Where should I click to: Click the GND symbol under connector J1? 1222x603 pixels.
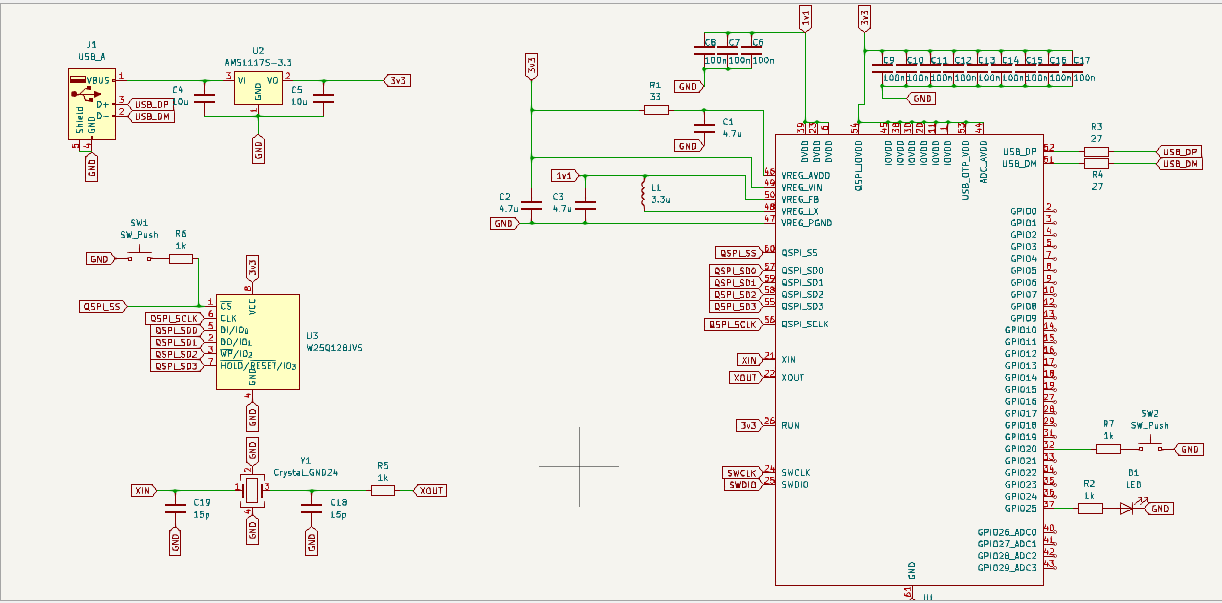pyautogui.click(x=92, y=168)
